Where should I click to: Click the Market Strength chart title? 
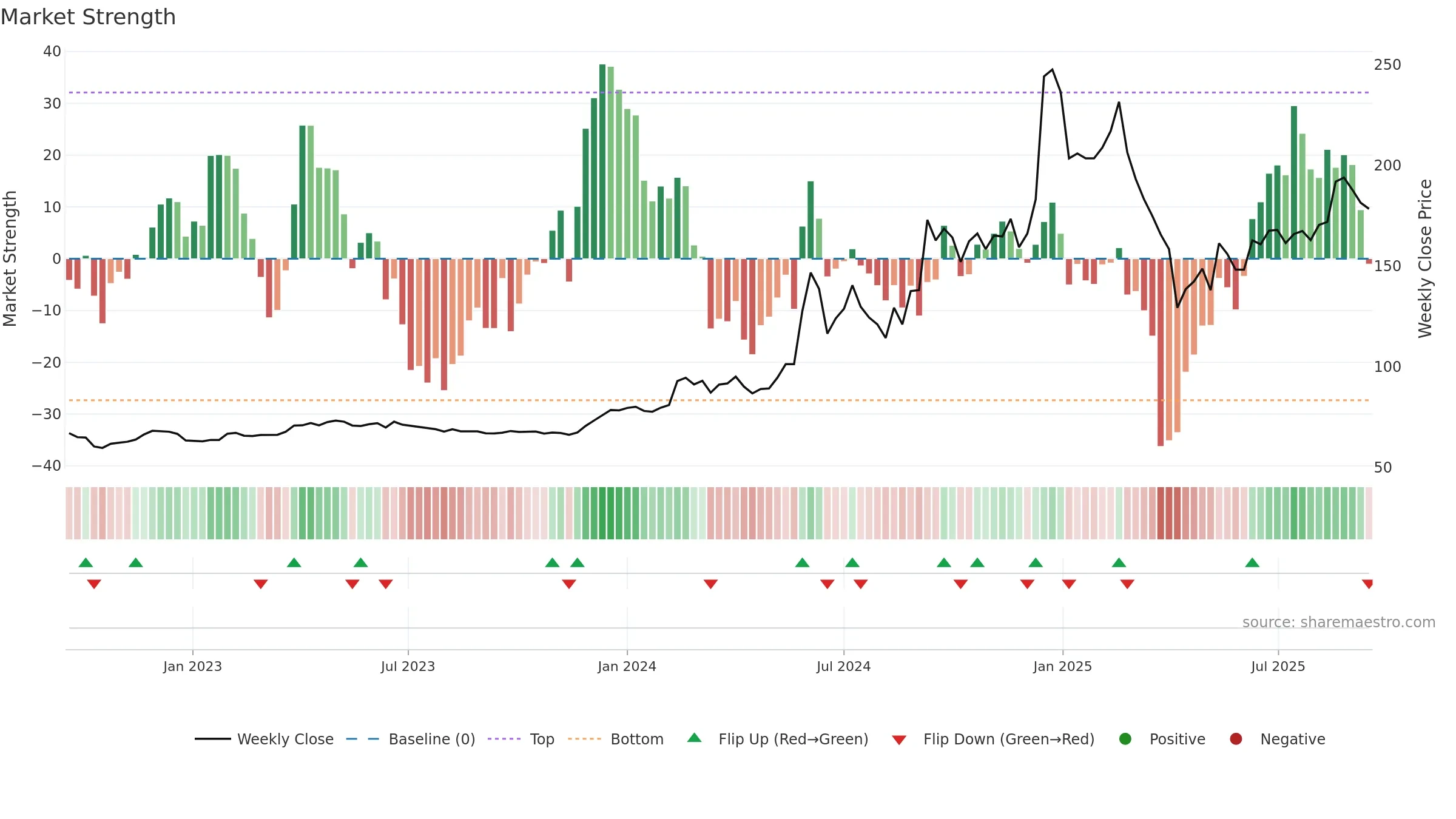click(x=88, y=17)
